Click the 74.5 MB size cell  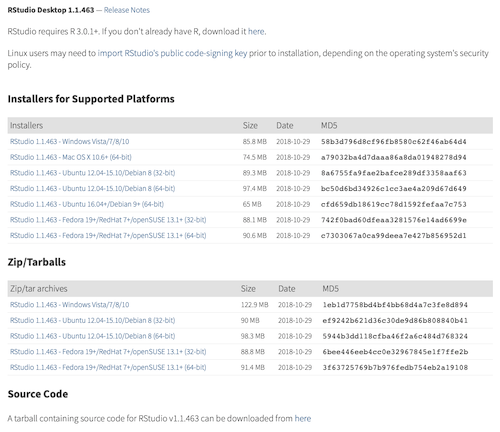255,157
